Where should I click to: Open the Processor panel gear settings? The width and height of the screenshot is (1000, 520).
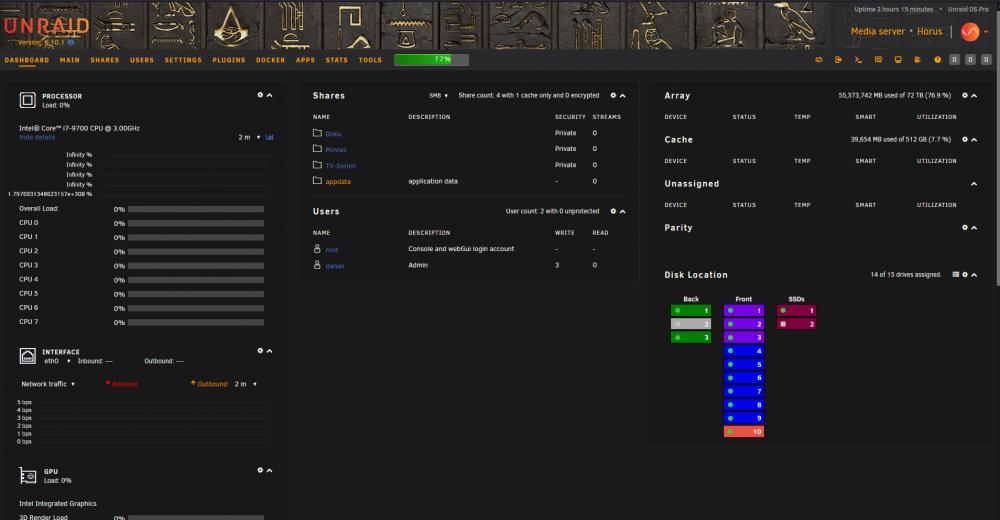point(260,95)
